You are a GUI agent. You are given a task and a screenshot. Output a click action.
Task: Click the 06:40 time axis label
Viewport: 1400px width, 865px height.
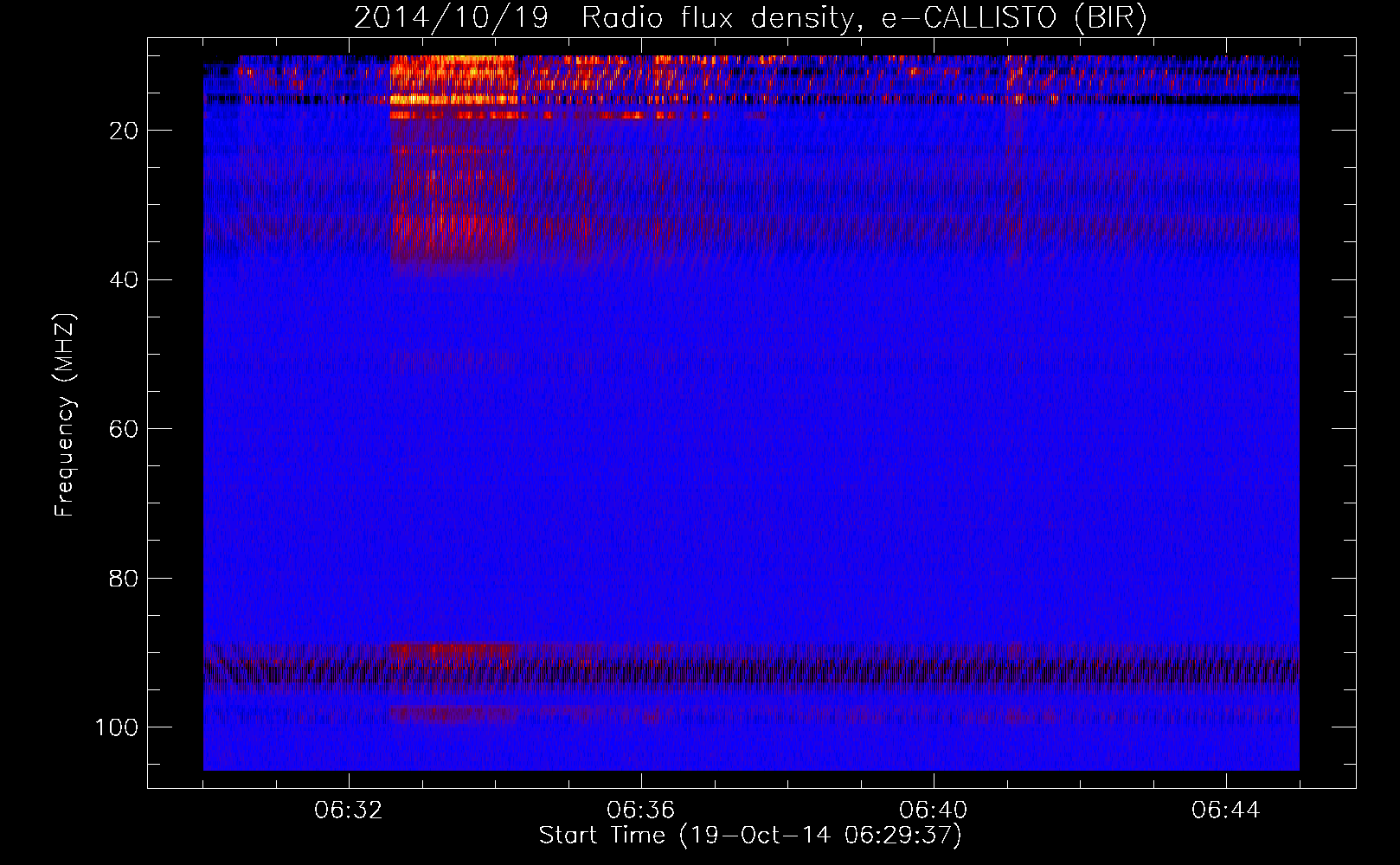pyautogui.click(x=934, y=811)
